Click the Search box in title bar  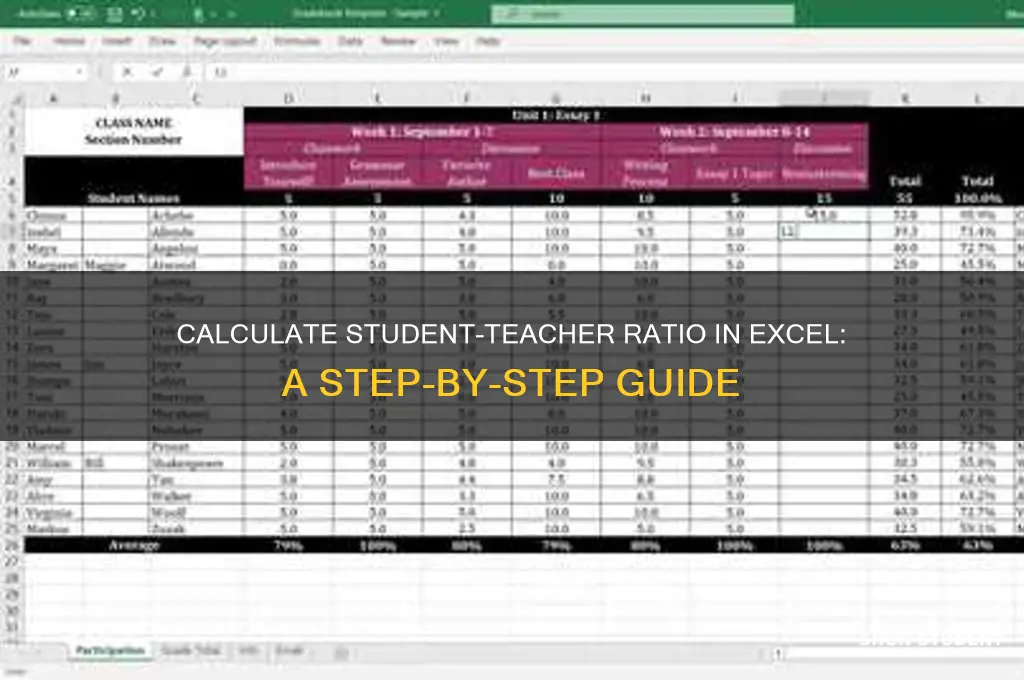pos(643,14)
